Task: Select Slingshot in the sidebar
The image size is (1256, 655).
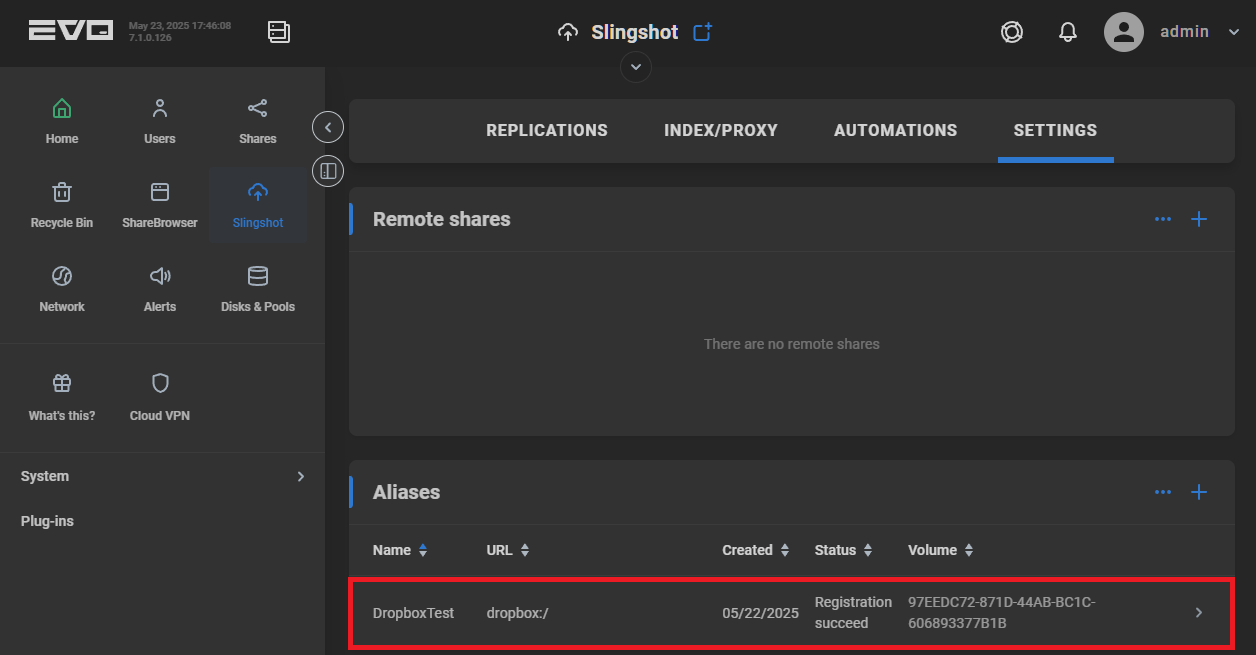Action: pos(258,205)
